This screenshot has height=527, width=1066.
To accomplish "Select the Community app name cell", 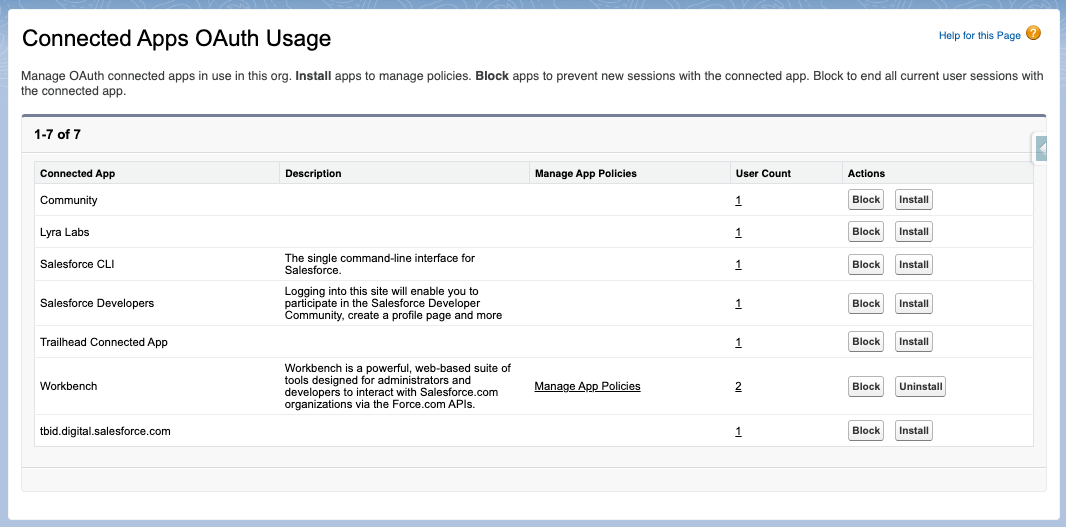I will pos(157,201).
